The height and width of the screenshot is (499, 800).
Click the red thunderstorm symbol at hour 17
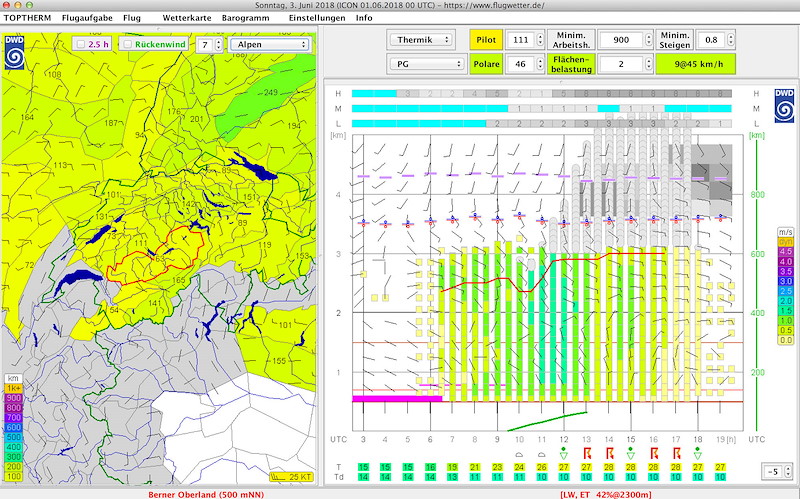pos(677,453)
